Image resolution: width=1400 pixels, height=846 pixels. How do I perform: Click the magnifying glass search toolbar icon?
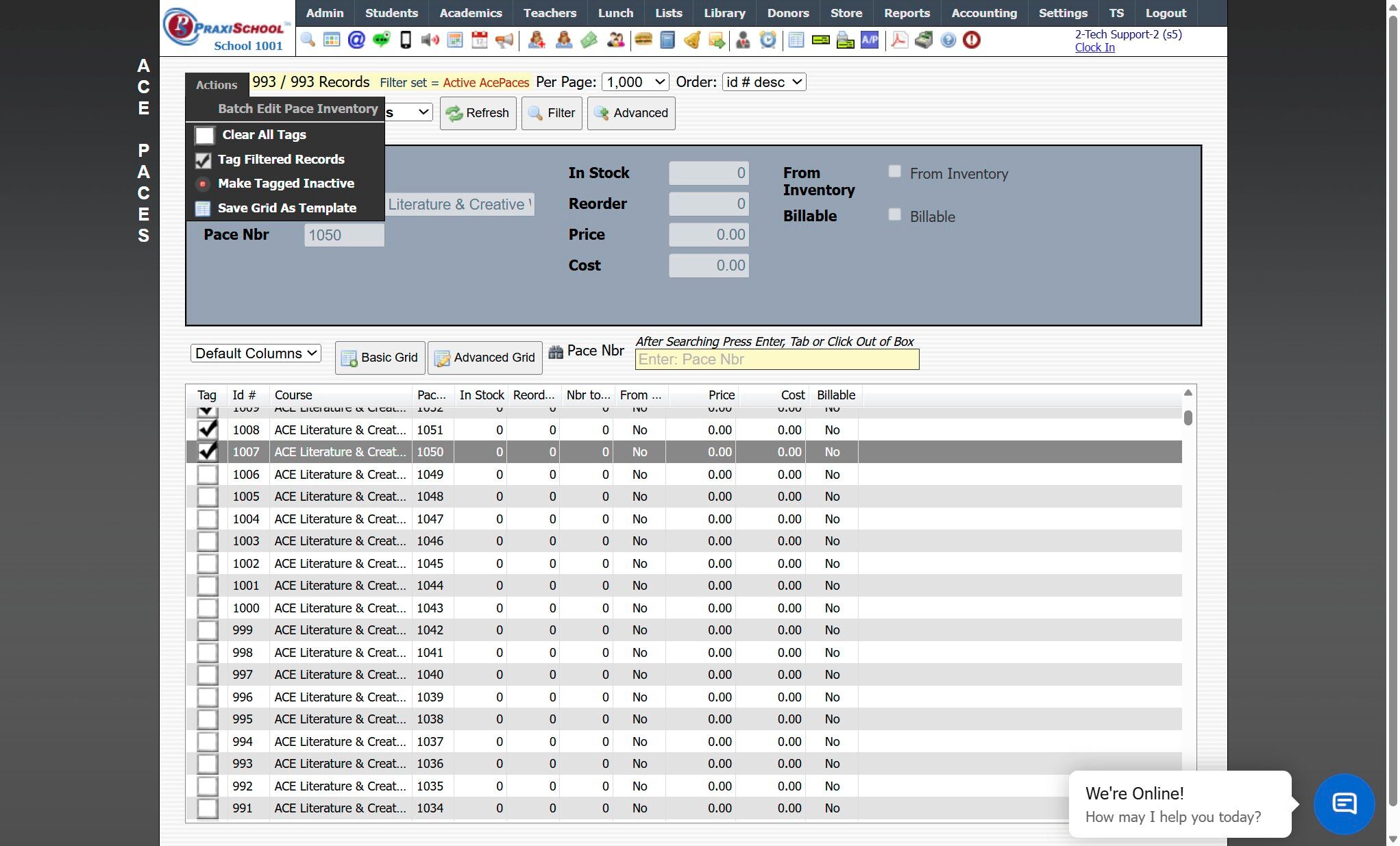click(308, 40)
